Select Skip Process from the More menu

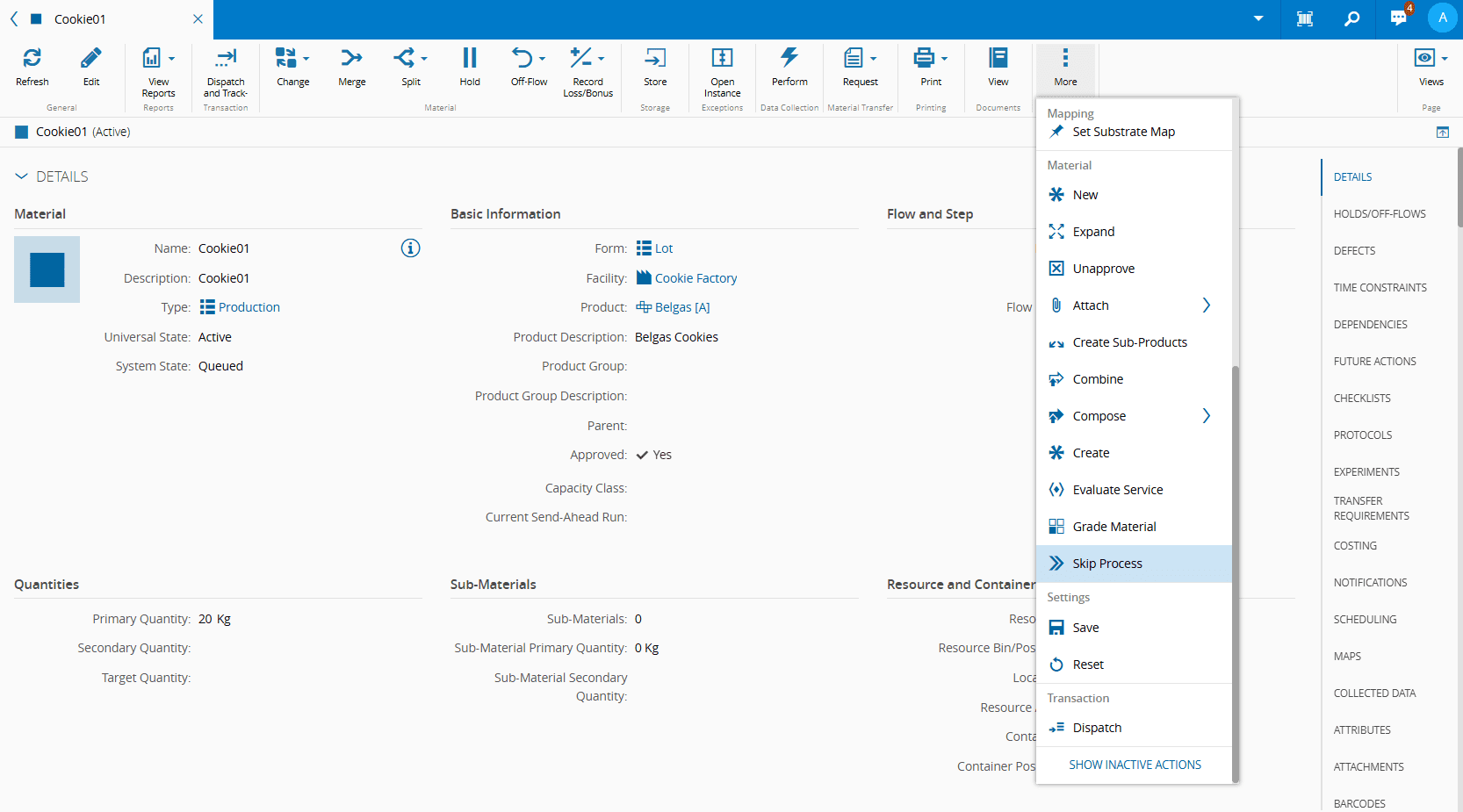click(x=1107, y=564)
